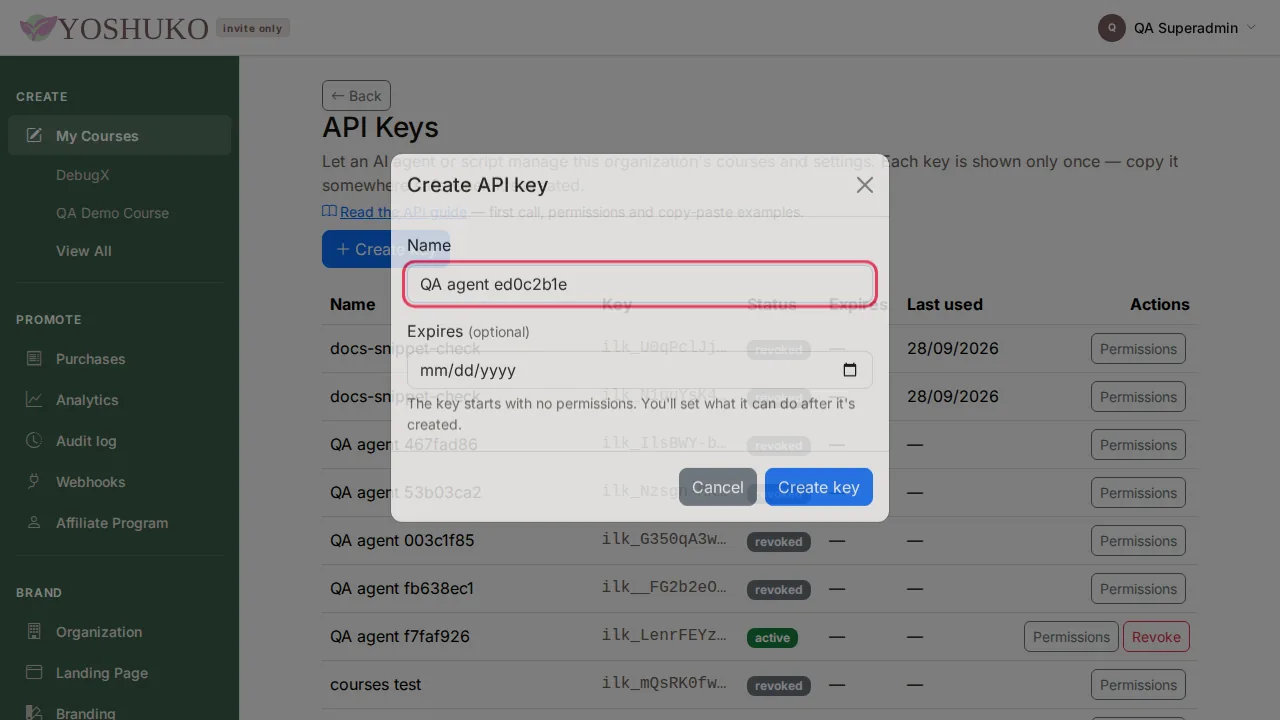Screen dimensions: 1280x720
Task: Click key text ilk__FG2b2eO
Action: coord(664,588)
